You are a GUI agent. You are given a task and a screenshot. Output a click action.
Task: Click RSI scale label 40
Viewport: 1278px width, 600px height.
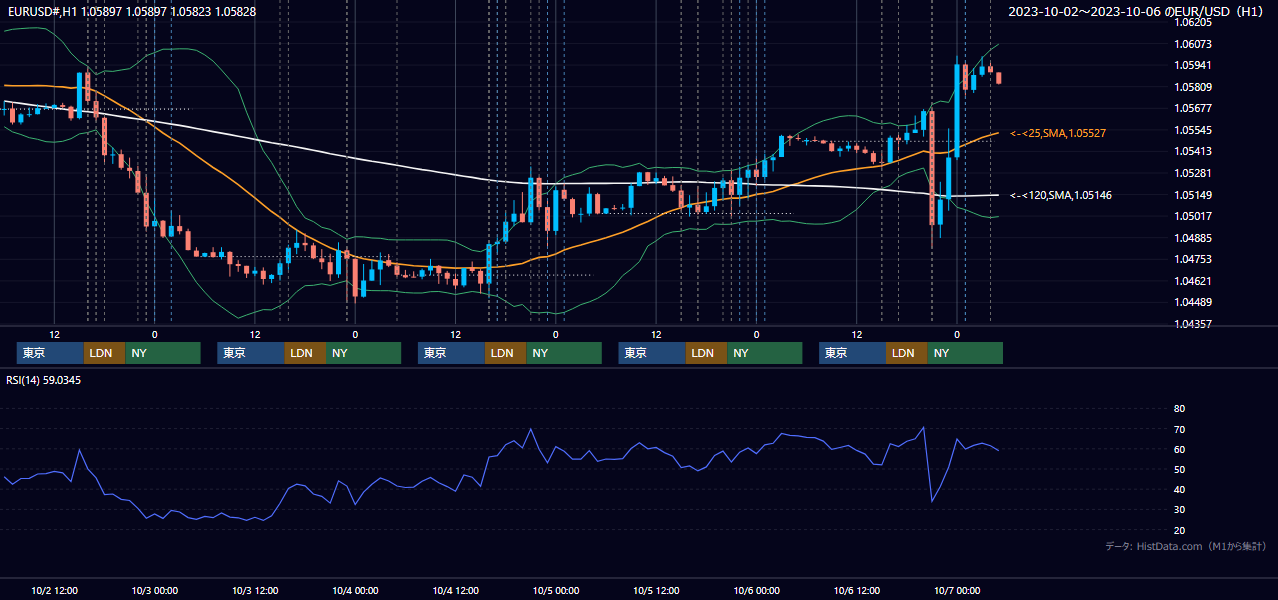tap(1179, 490)
